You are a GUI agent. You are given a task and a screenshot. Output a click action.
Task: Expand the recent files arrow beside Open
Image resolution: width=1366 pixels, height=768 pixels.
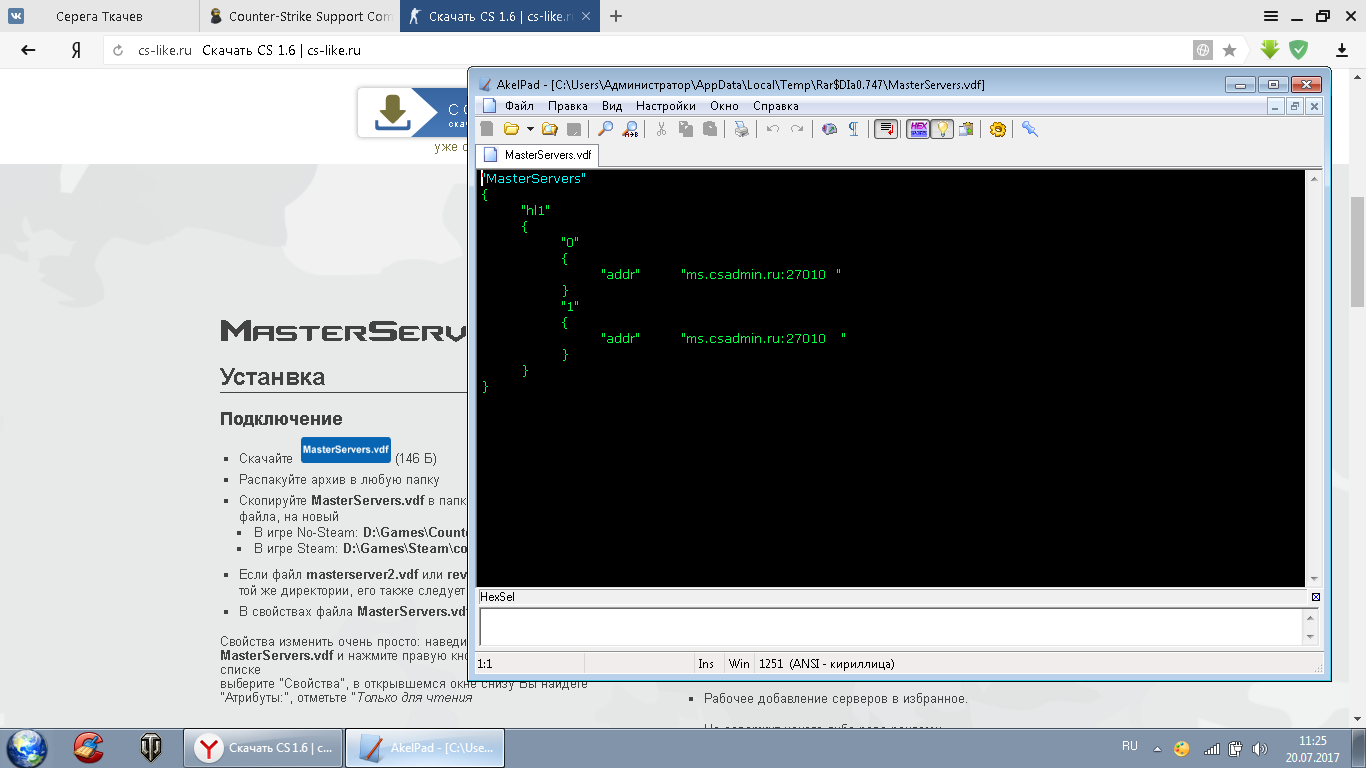pos(530,129)
